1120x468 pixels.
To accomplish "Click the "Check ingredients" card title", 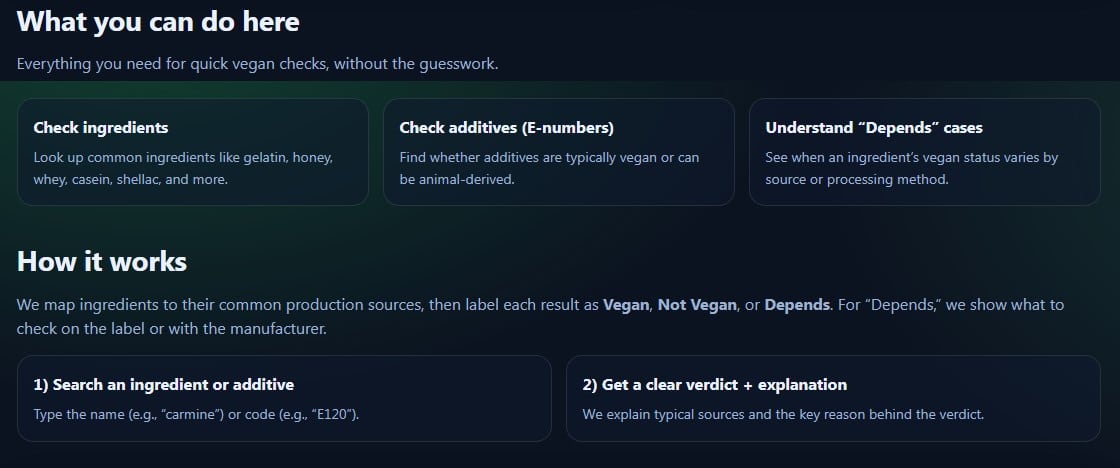I will tap(101, 128).
